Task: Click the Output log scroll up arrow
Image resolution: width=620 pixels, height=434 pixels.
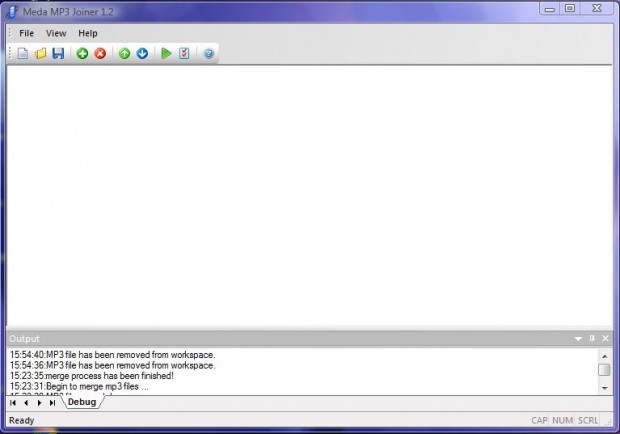Action: click(x=605, y=356)
